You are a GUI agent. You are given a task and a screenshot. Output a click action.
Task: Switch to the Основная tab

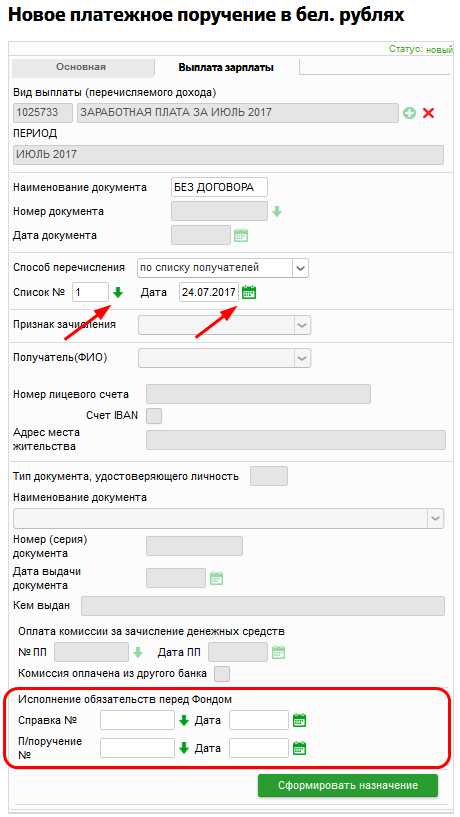click(x=81, y=67)
